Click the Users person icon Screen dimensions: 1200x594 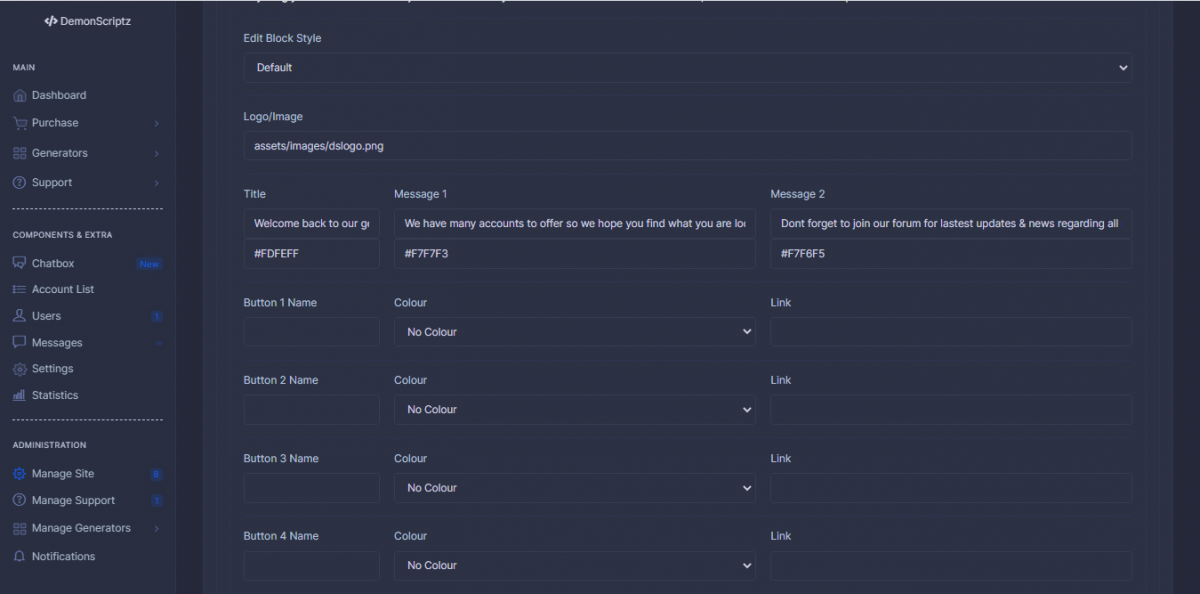click(20, 316)
